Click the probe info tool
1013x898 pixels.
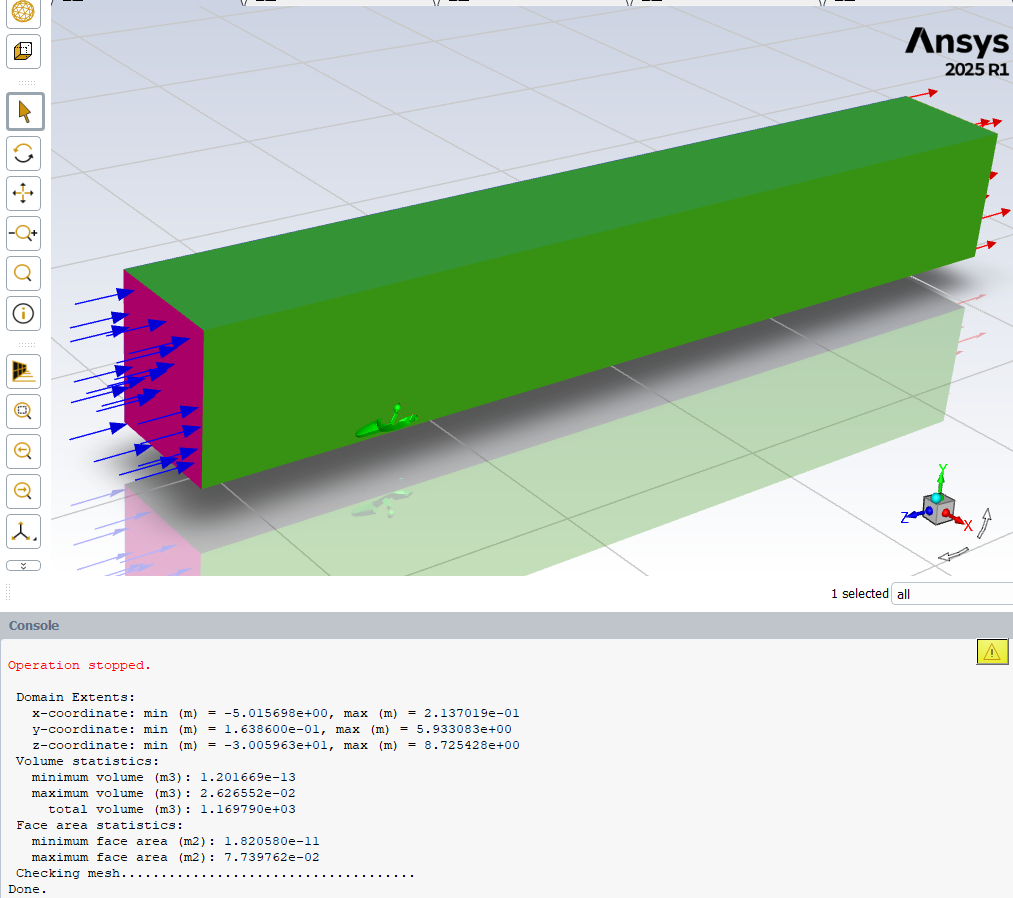click(24, 313)
